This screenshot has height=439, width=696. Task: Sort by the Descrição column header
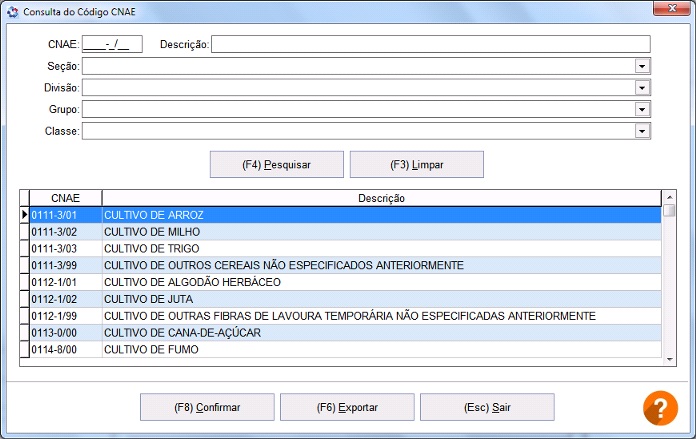381,198
